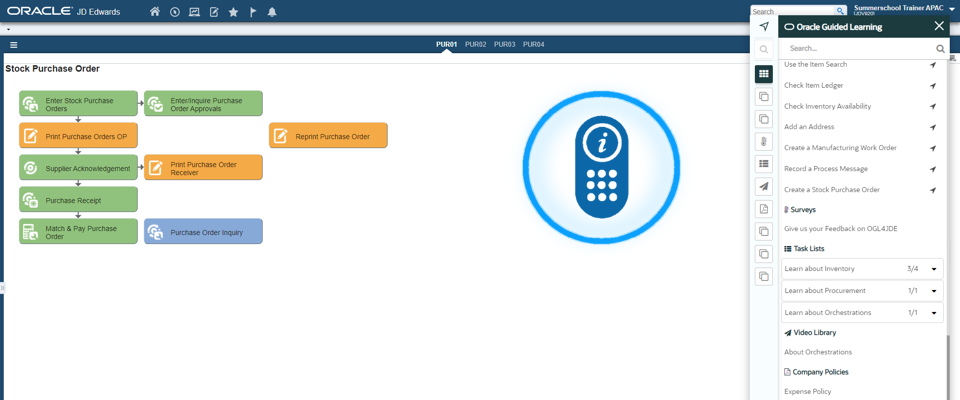Launch guide arrow for Check Item Ledger

(932, 86)
